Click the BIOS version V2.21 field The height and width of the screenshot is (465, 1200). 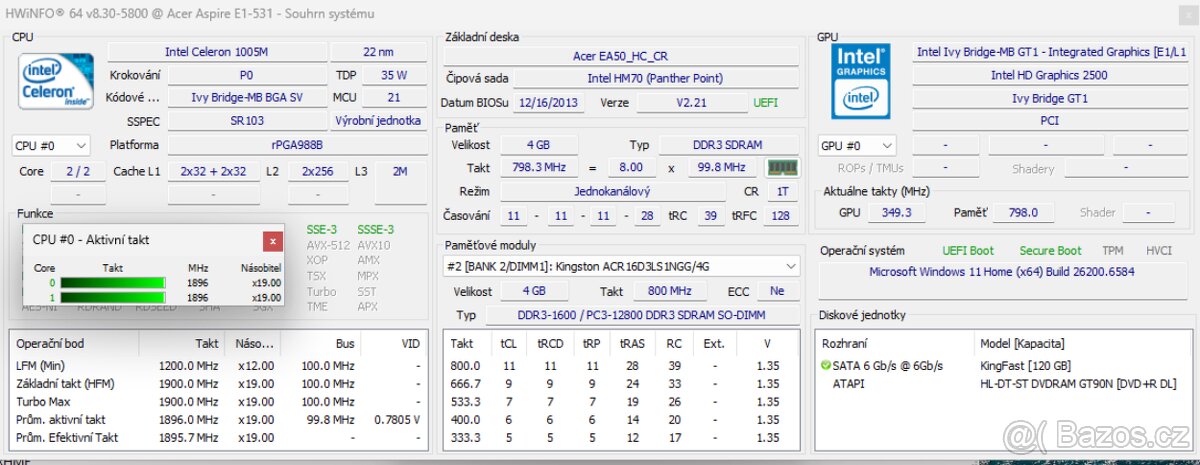[x=690, y=103]
